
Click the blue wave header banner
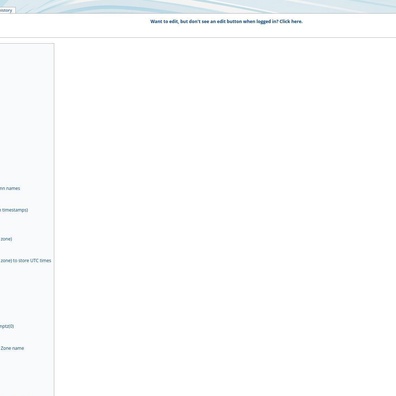[198, 6]
